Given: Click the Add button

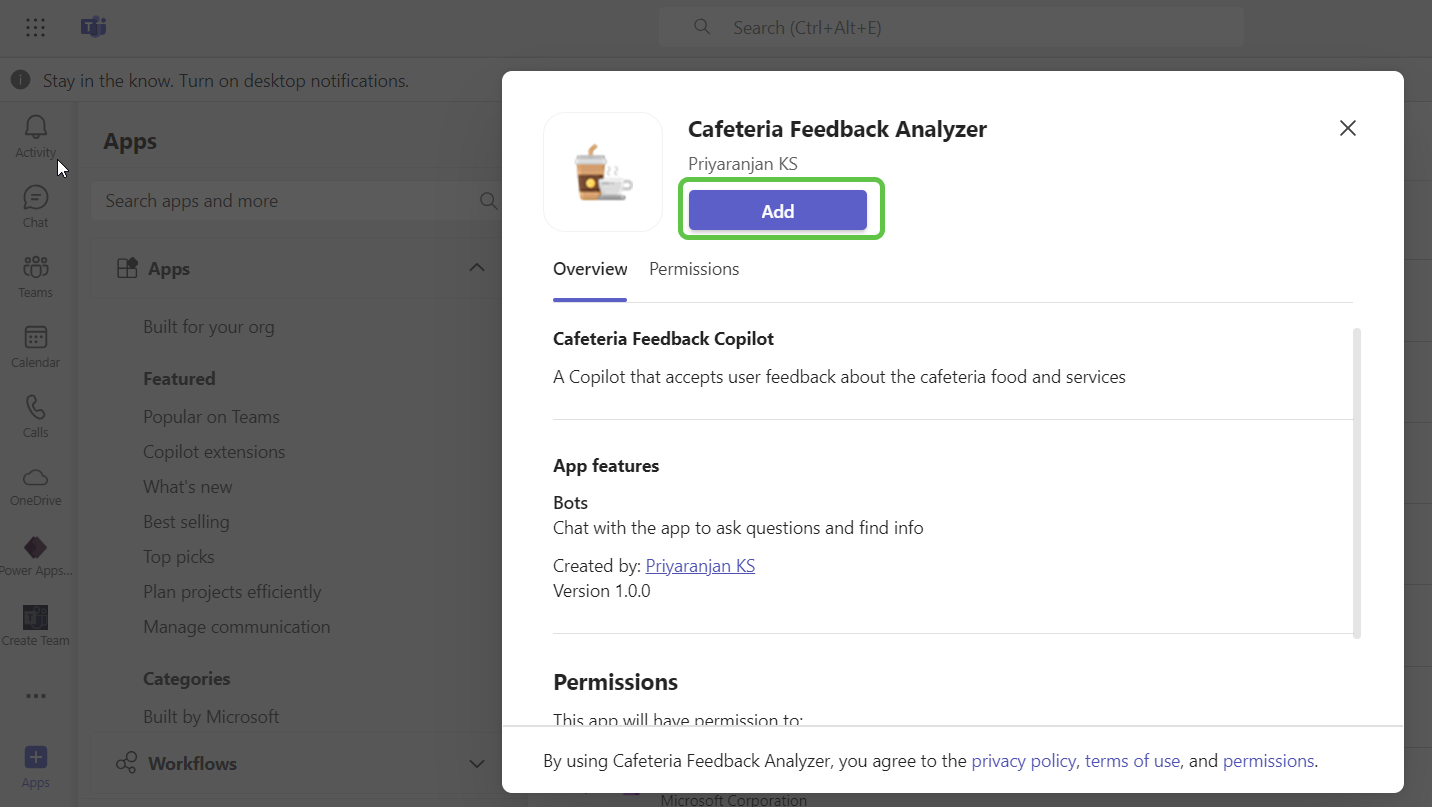Looking at the screenshot, I should tap(777, 211).
